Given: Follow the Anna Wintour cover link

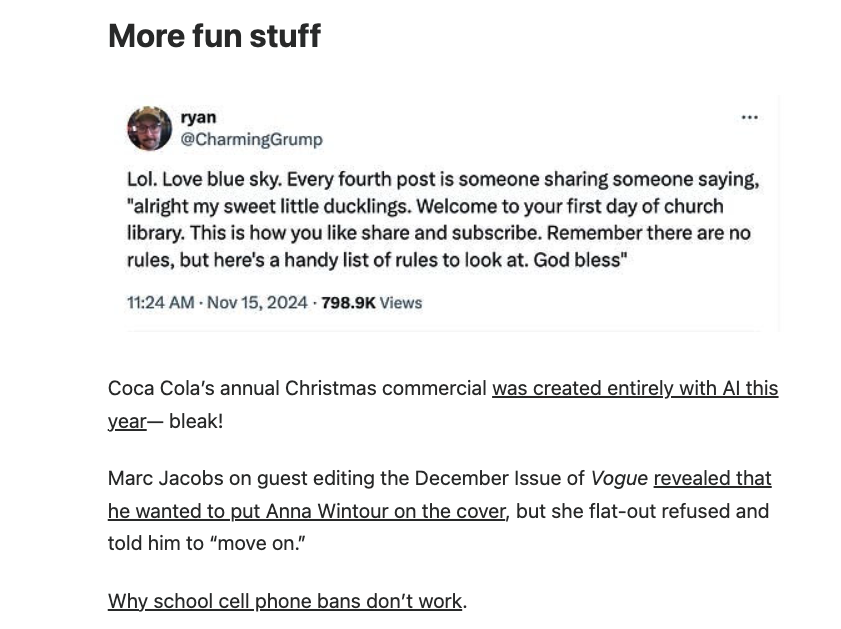Looking at the screenshot, I should click(x=306, y=511).
